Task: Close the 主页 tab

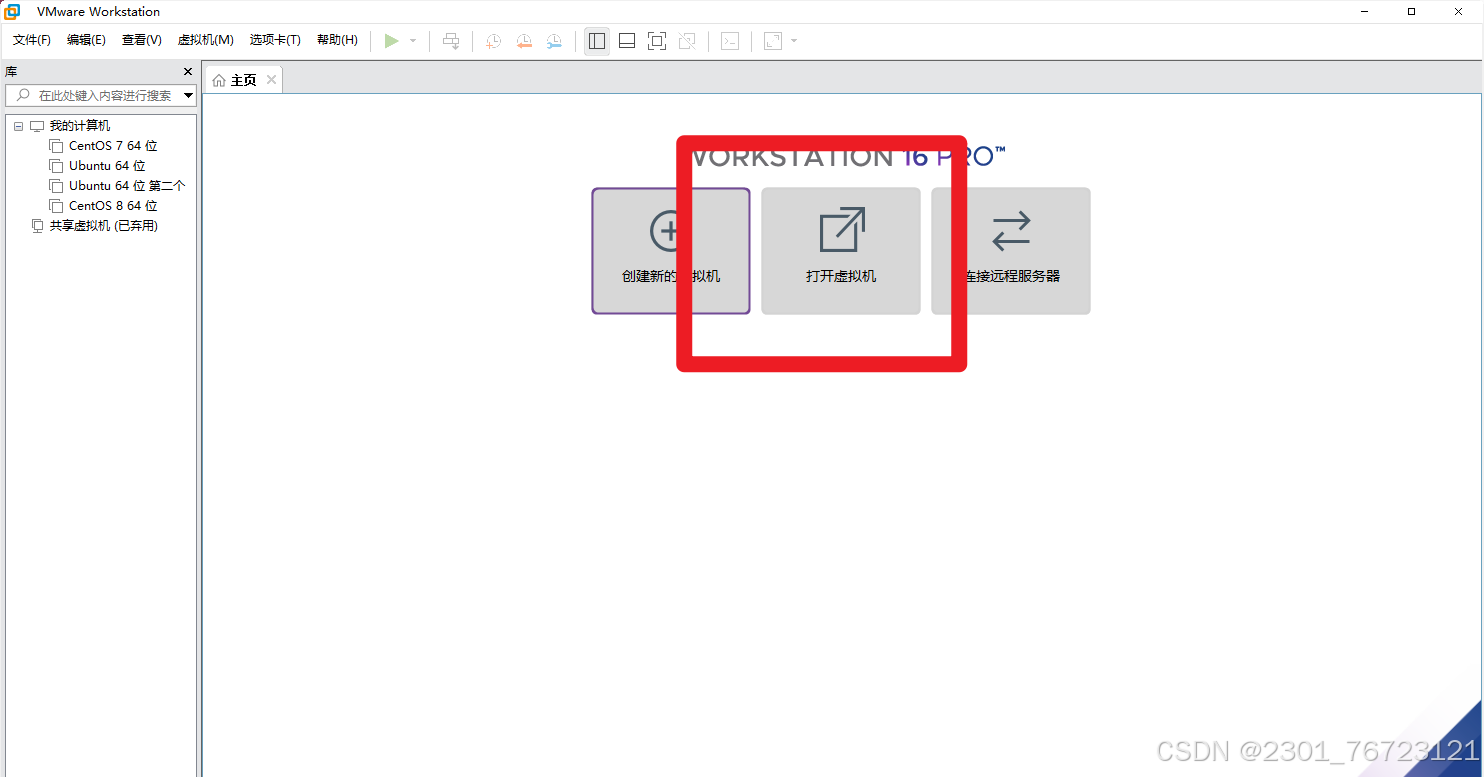Action: pyautogui.click(x=271, y=80)
